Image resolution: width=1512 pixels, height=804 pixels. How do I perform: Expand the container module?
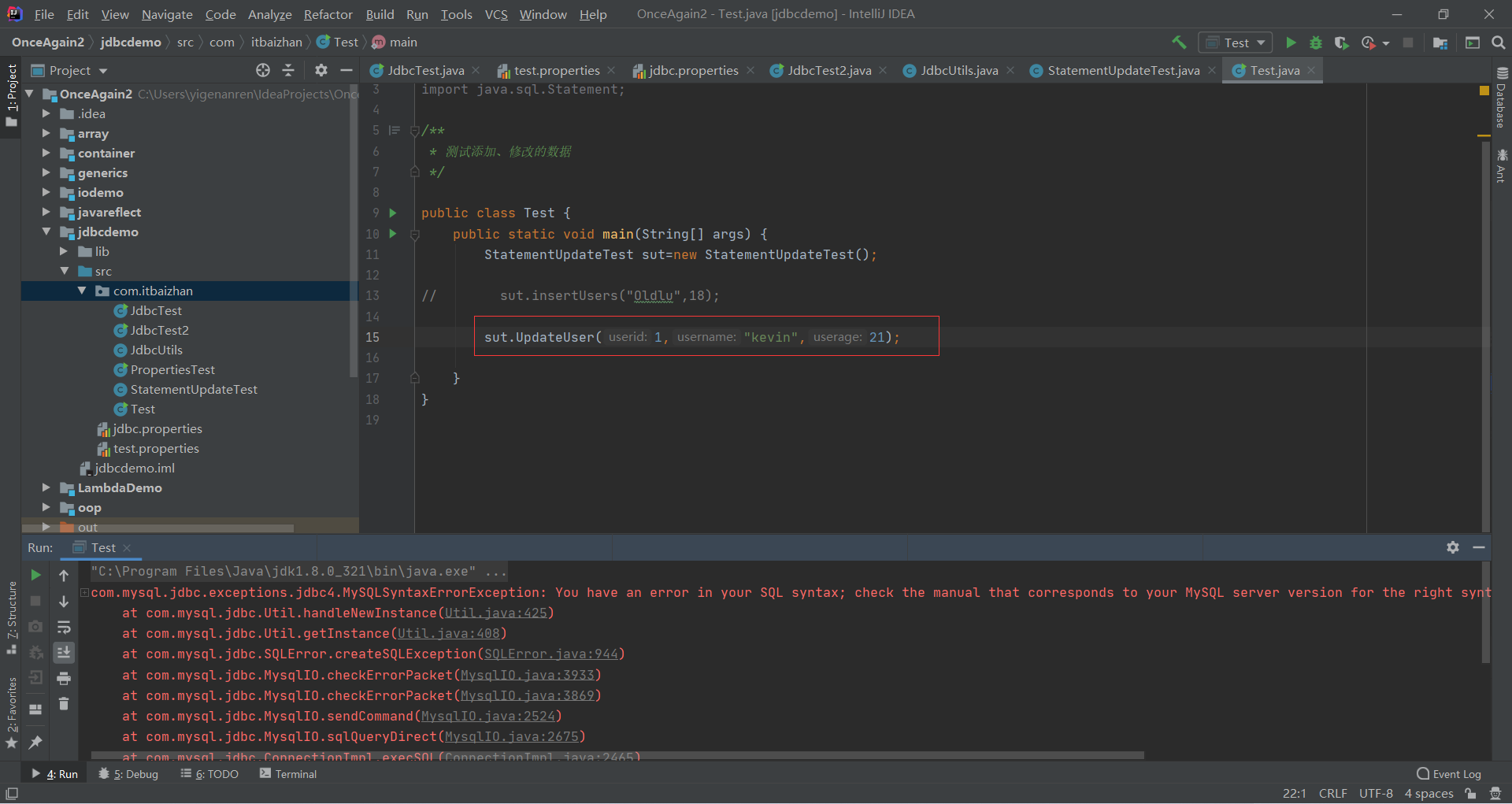pyautogui.click(x=46, y=153)
